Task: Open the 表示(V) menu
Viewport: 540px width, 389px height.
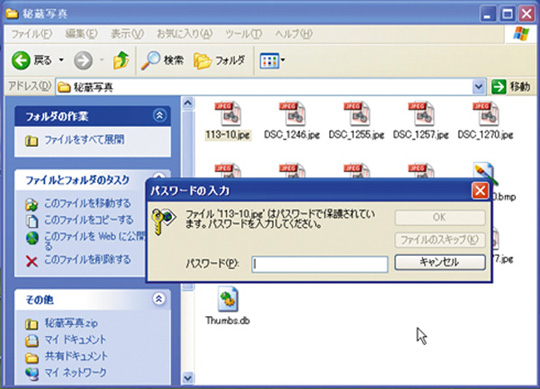Action: coord(127,34)
